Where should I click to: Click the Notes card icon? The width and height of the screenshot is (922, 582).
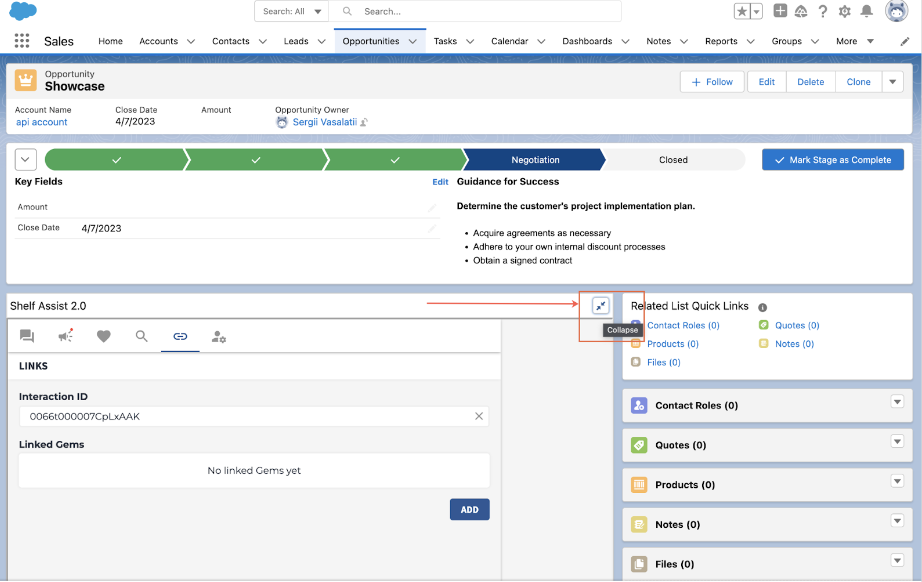point(639,524)
